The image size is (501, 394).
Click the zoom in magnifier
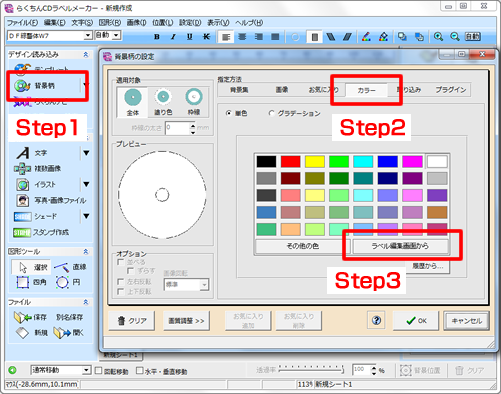click(438, 36)
